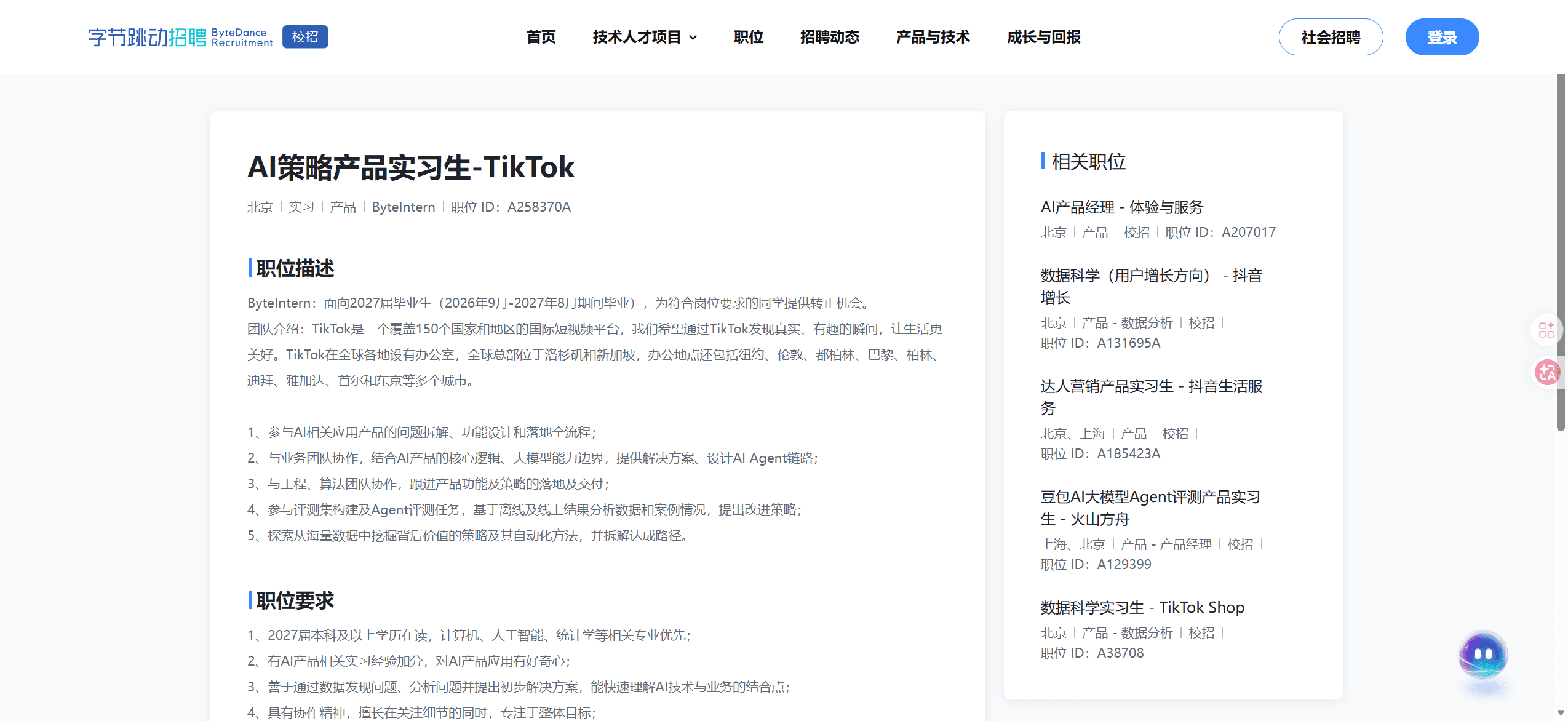Image resolution: width=1568 pixels, height=721 pixels.
Task: Open the 首页 navigation item
Action: coord(541,37)
